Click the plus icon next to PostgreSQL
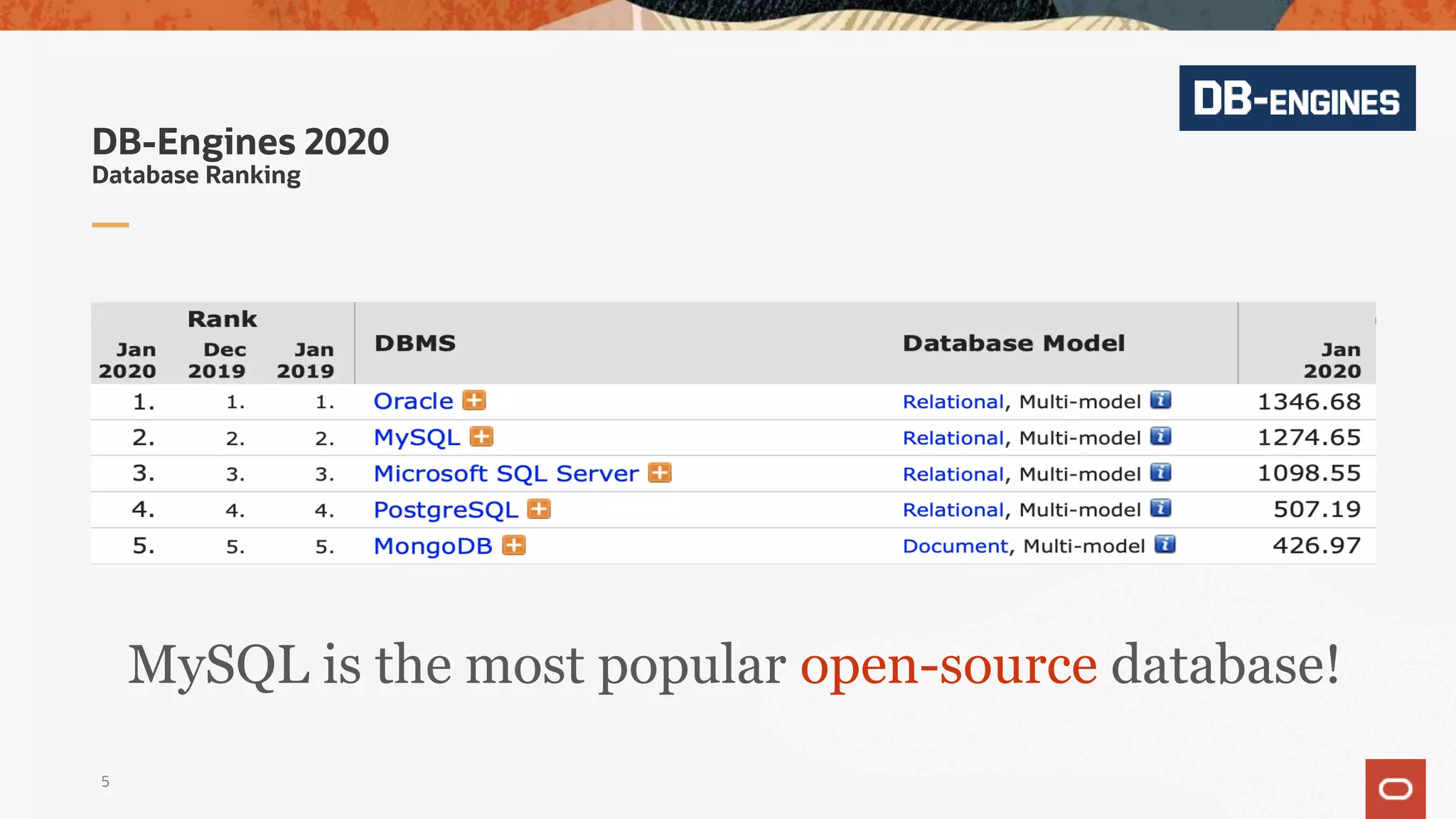1456x819 pixels. pos(539,509)
